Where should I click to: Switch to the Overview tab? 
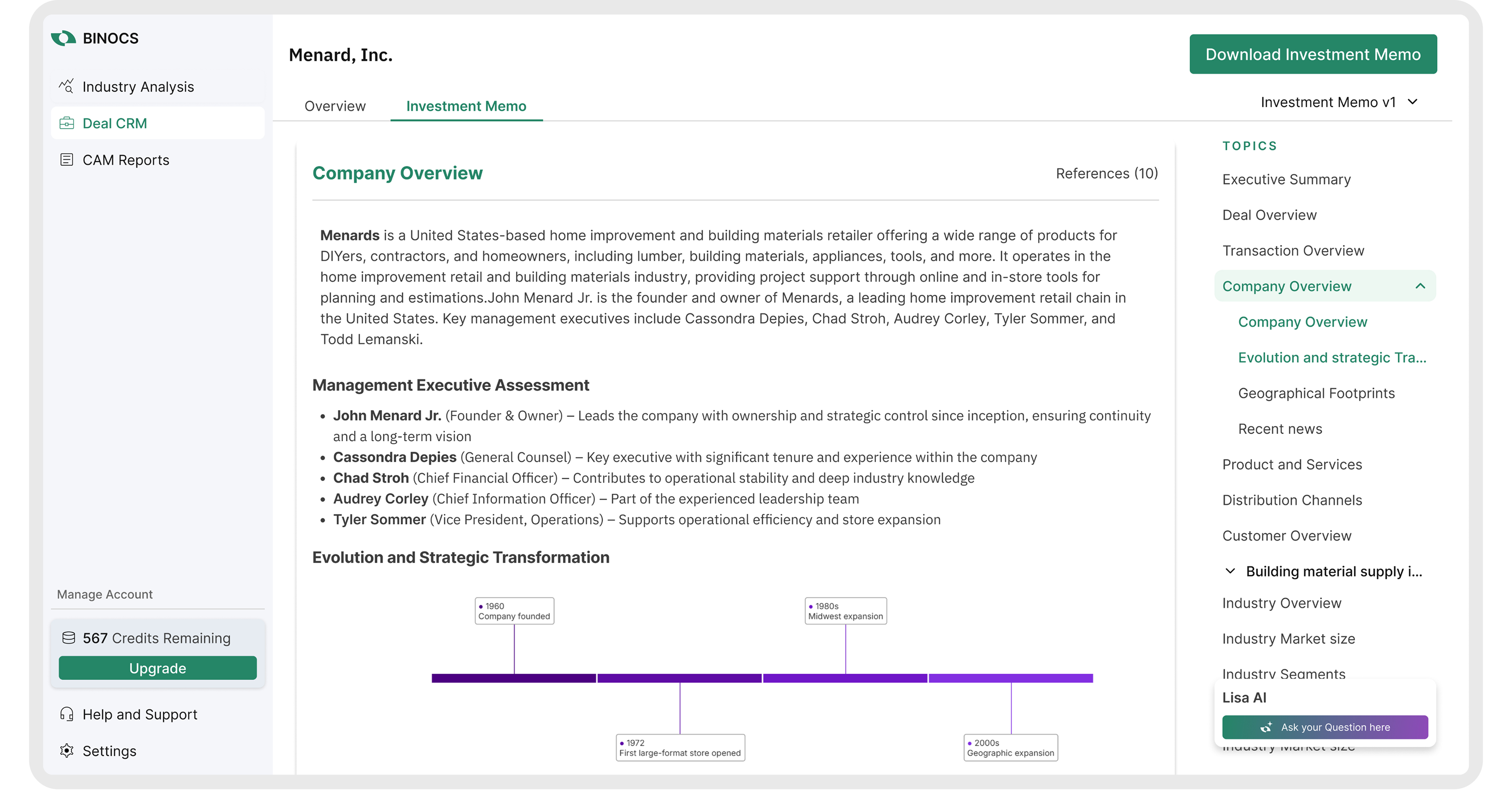(x=334, y=106)
